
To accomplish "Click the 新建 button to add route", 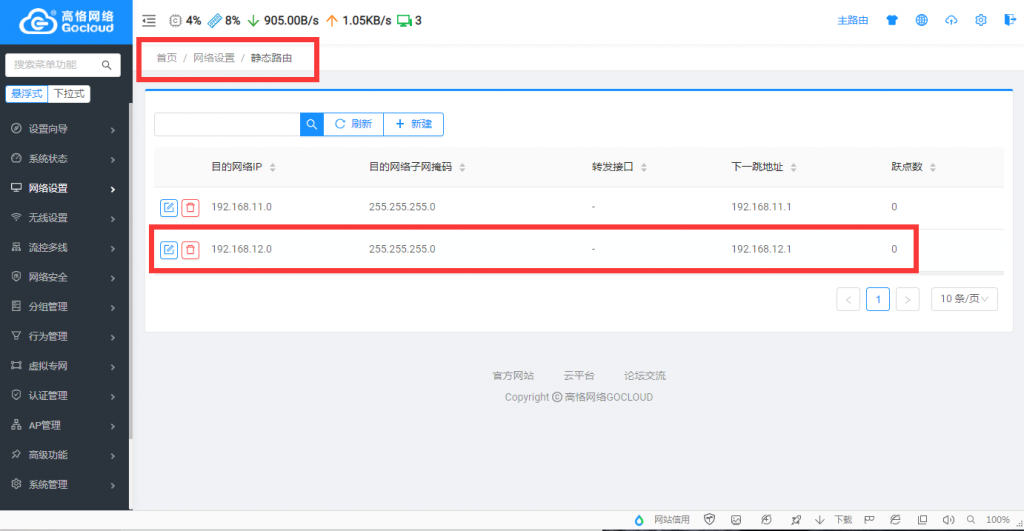I will point(413,124).
